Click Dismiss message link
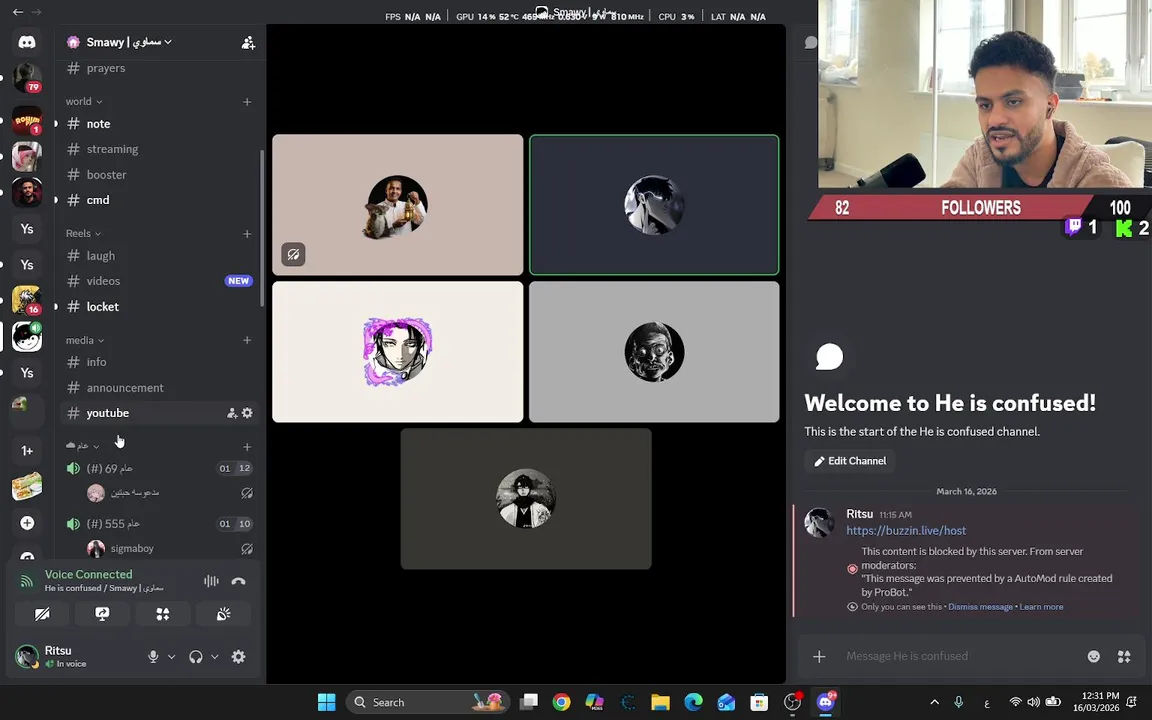Image resolution: width=1152 pixels, height=720 pixels. [x=980, y=607]
